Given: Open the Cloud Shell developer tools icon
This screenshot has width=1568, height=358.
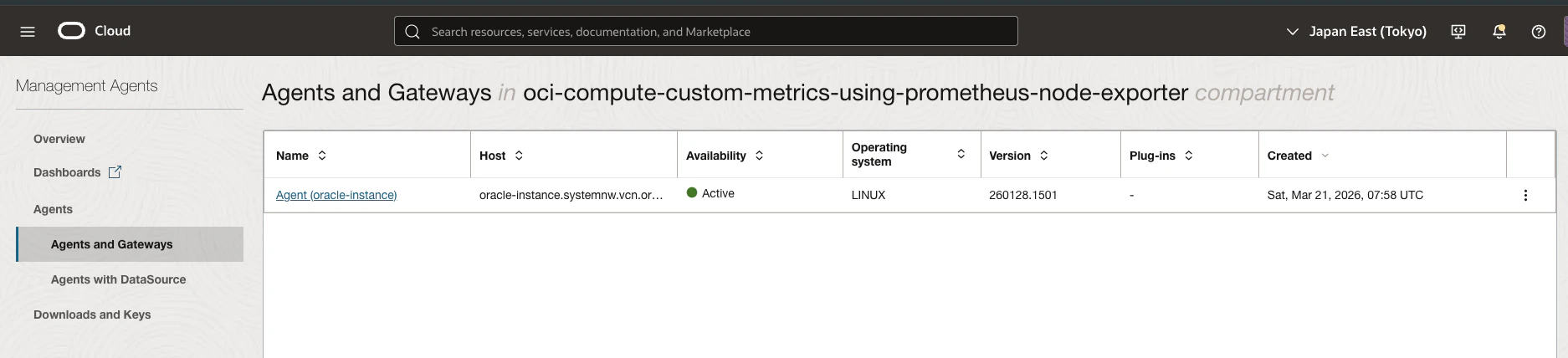Looking at the screenshot, I should pyautogui.click(x=1458, y=32).
